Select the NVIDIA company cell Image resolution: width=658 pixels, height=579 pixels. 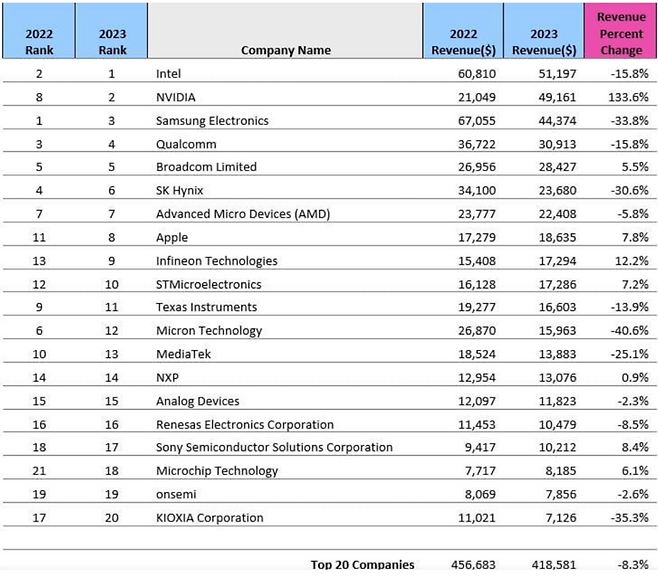176,97
